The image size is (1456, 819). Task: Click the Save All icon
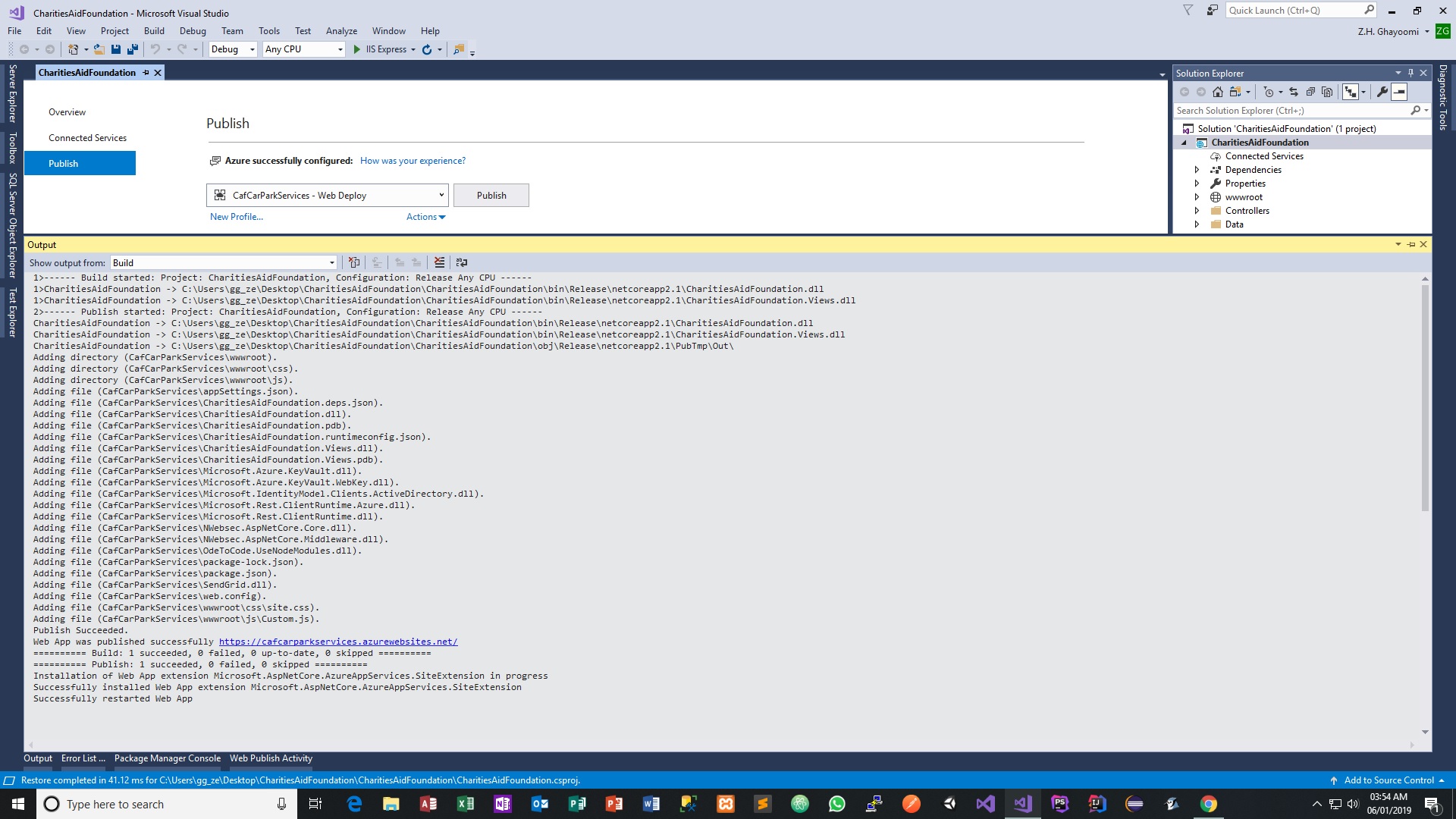click(x=132, y=49)
